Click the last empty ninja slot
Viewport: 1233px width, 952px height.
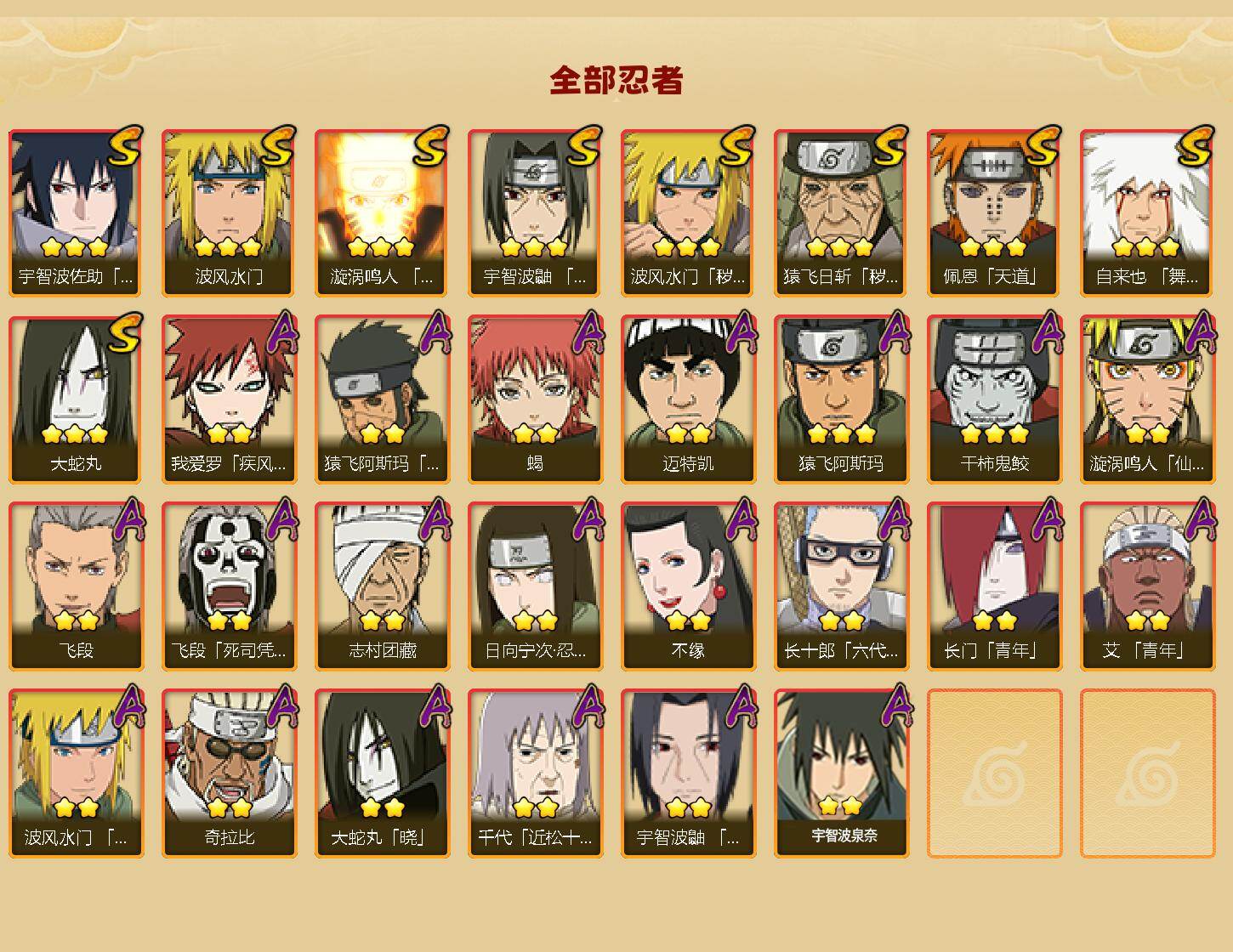click(x=1147, y=773)
